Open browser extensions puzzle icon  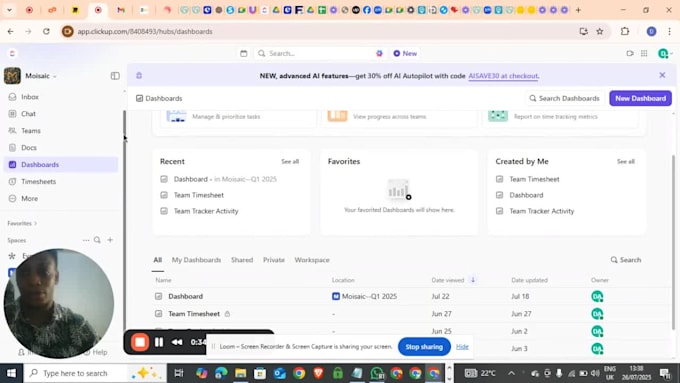(625, 31)
